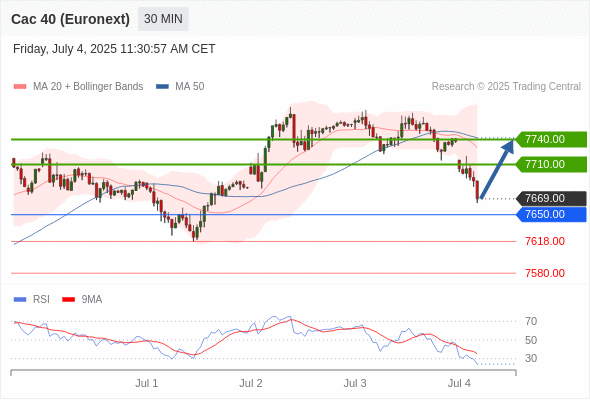Click the Cac 40 (Euronext) title
The height and width of the screenshot is (400, 590).
click(x=70, y=19)
